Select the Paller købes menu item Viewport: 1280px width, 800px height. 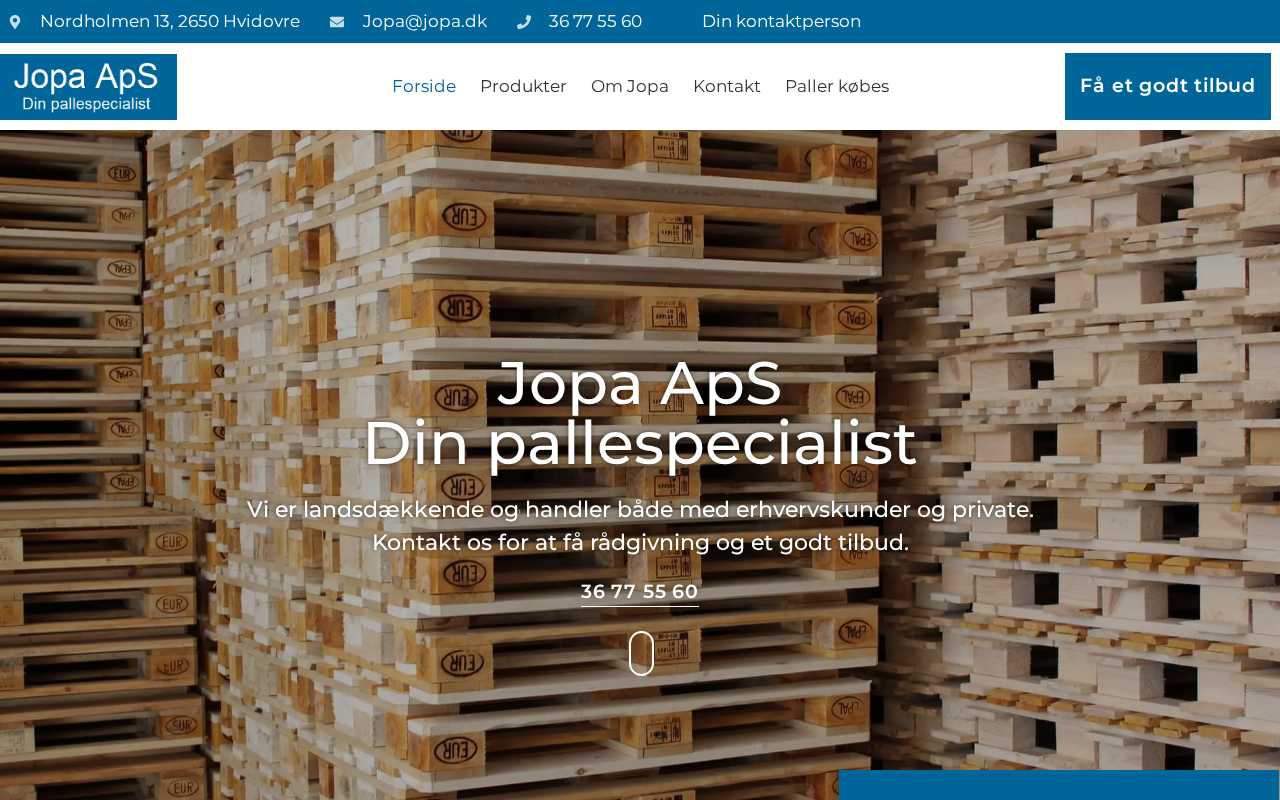point(837,86)
